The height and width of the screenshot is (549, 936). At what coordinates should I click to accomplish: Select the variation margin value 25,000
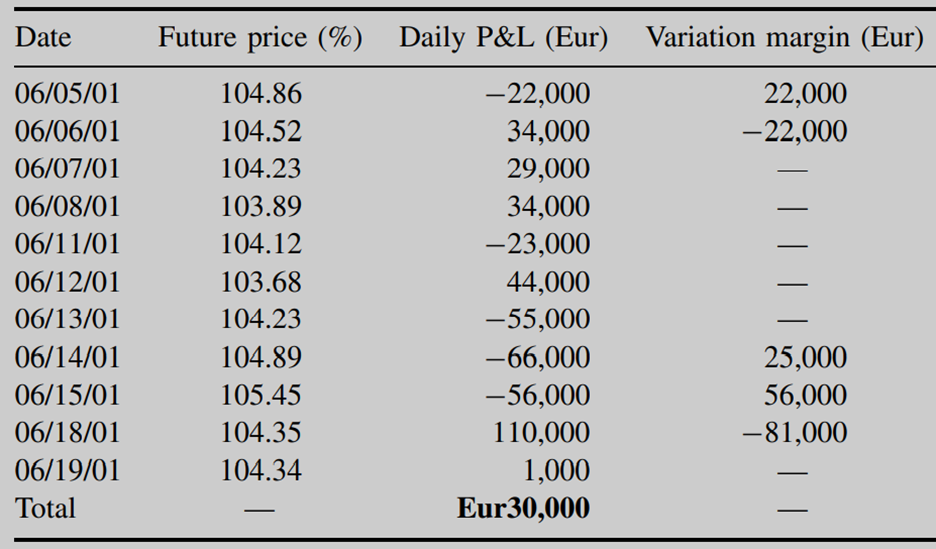(805, 357)
